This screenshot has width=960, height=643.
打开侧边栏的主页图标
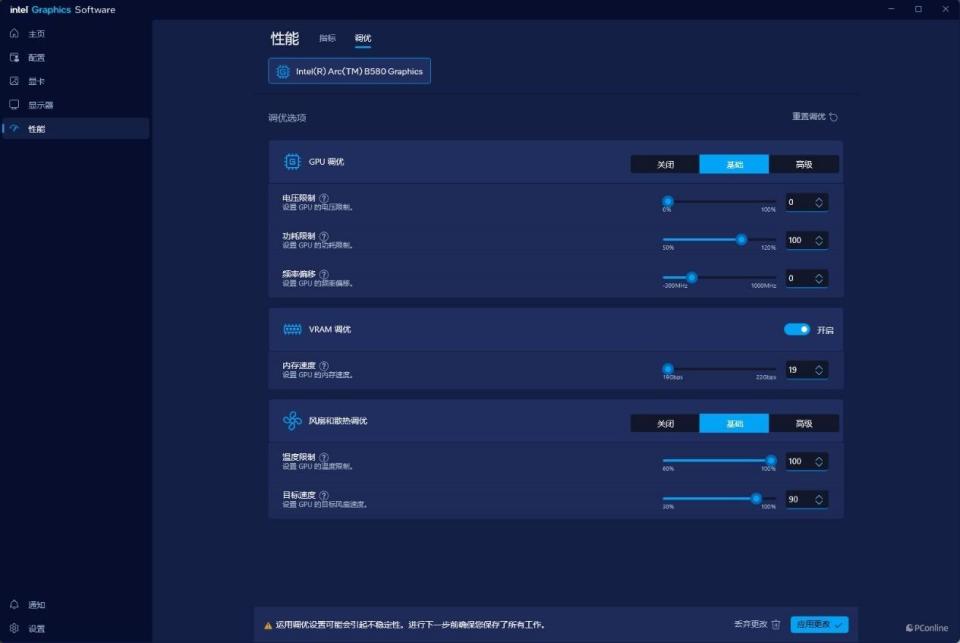(x=14, y=33)
